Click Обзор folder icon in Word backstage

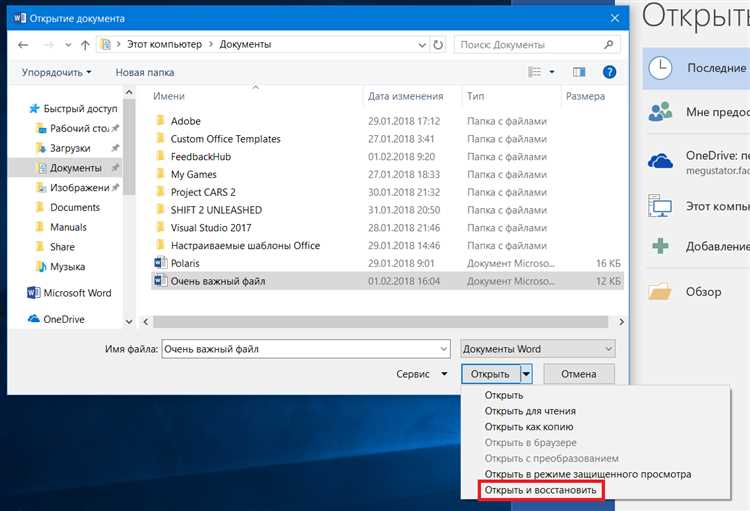(660, 291)
